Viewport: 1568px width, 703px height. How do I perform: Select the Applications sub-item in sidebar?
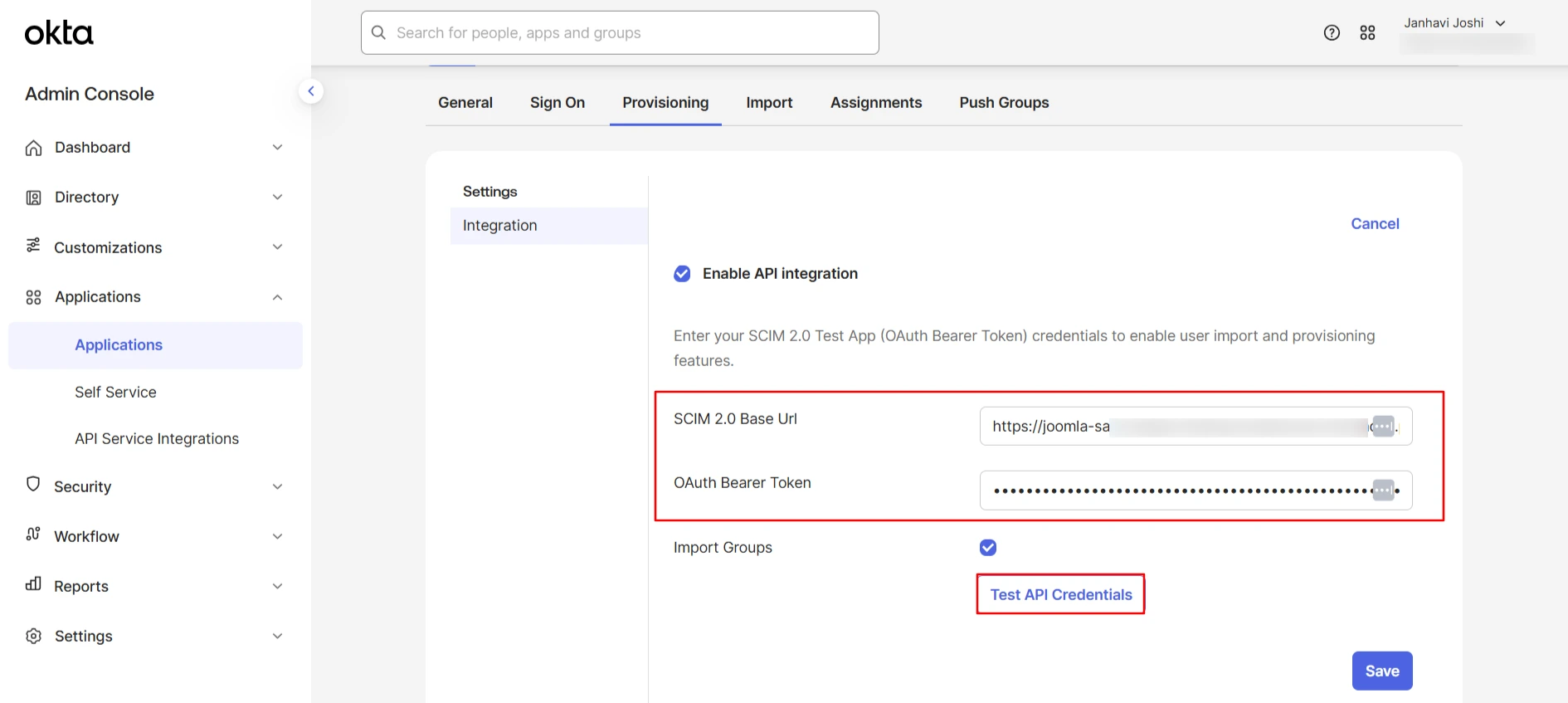coord(155,345)
